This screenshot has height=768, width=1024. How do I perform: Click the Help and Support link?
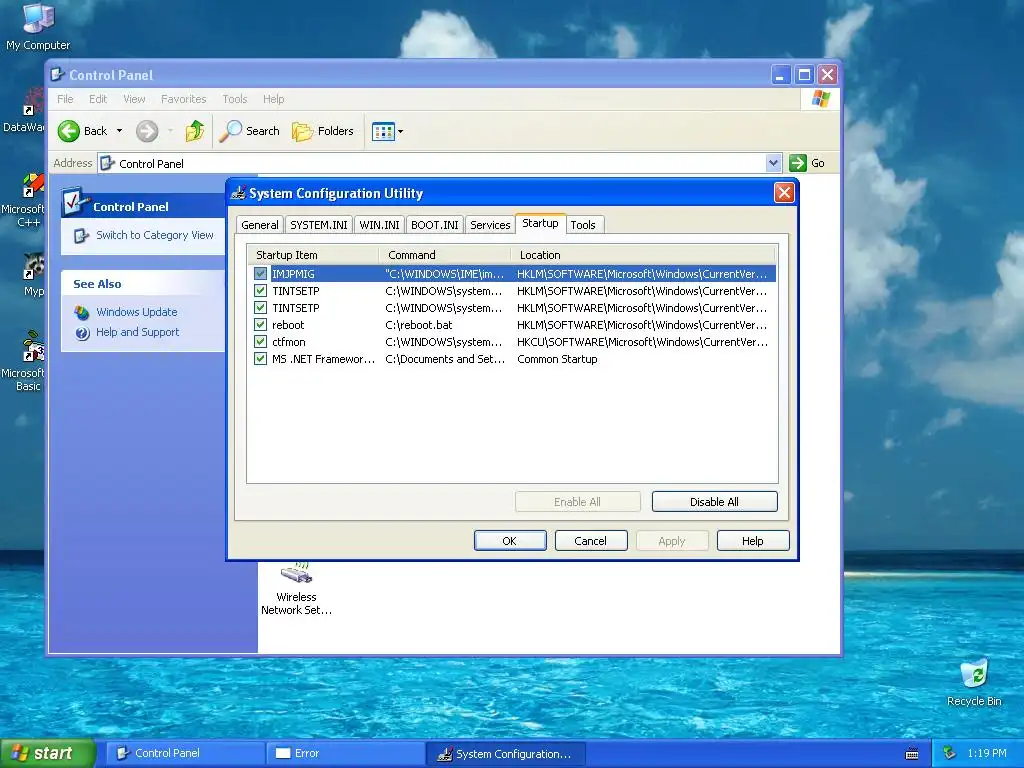point(137,332)
